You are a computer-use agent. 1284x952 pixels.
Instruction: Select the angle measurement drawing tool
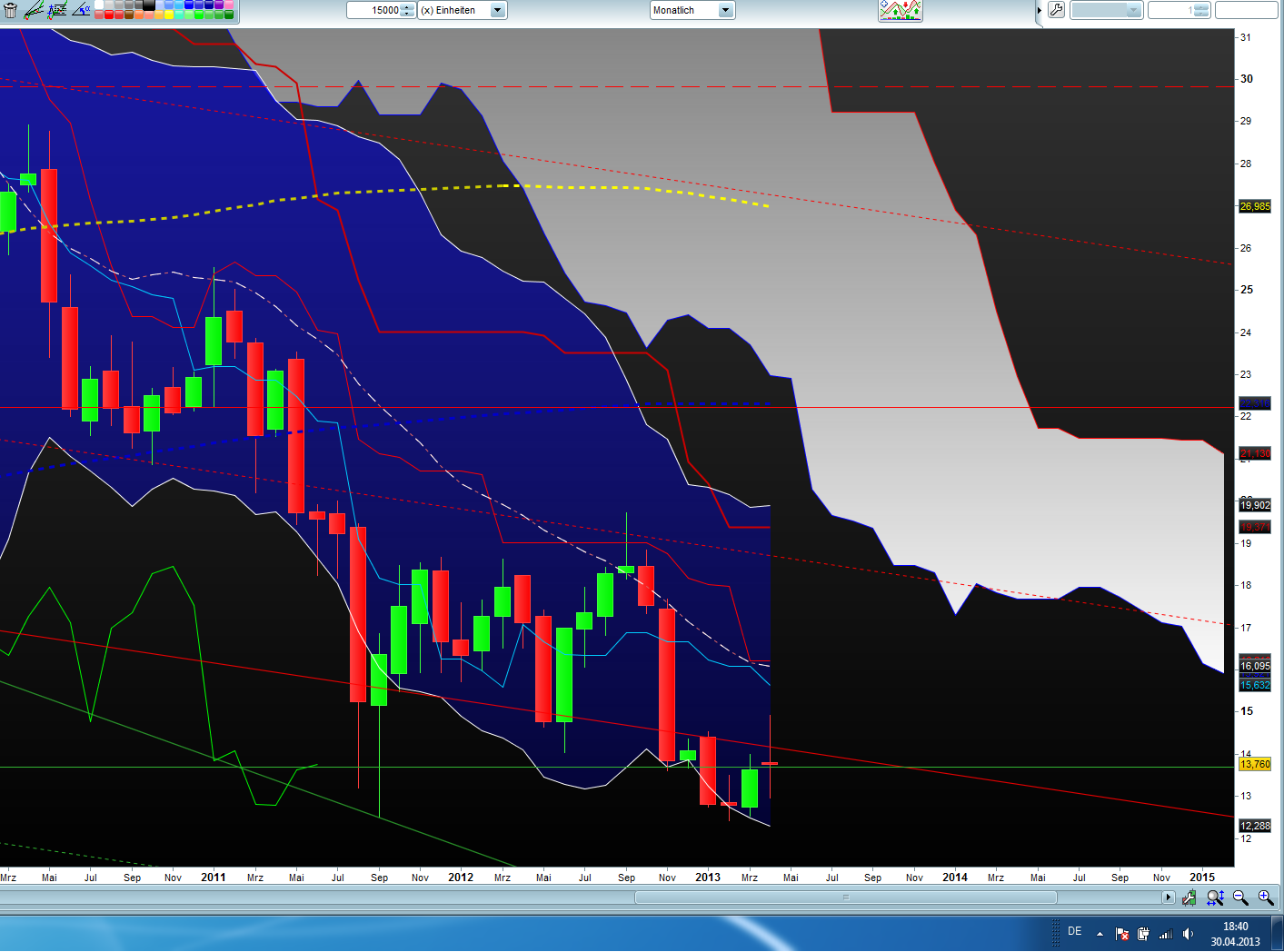tap(81, 10)
